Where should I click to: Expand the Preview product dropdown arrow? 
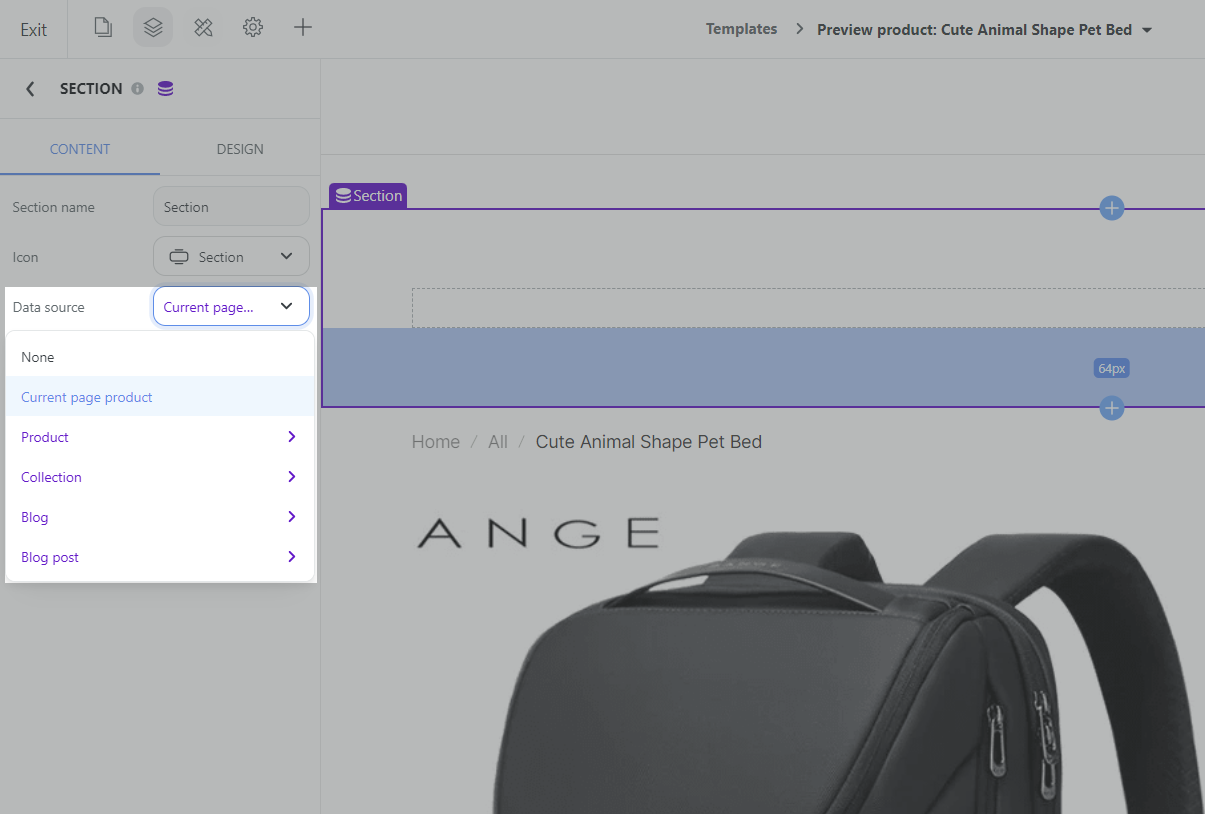(x=1147, y=30)
